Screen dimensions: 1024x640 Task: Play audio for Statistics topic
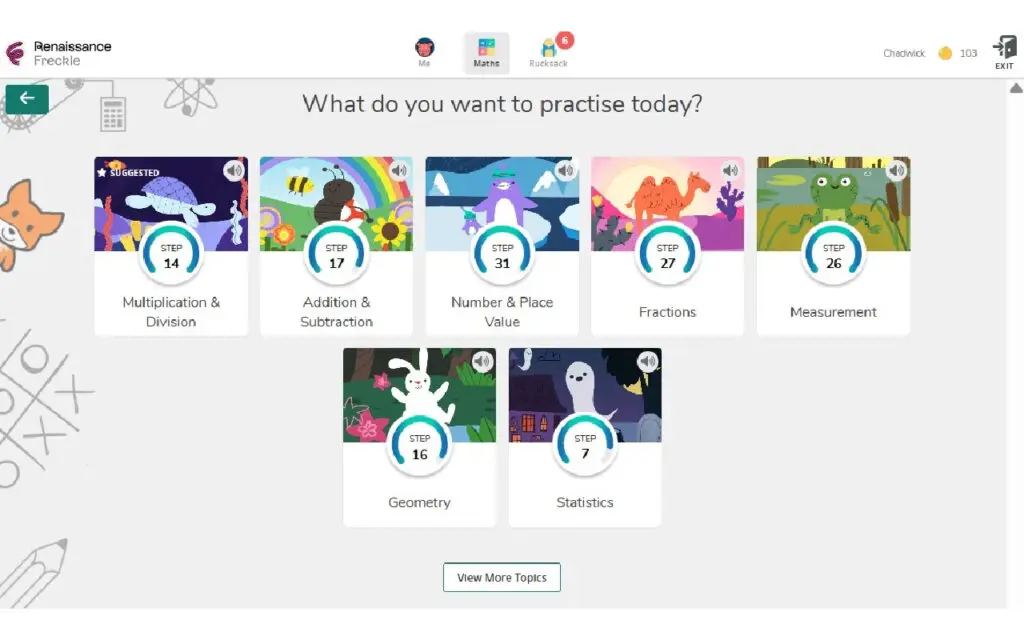pos(649,362)
